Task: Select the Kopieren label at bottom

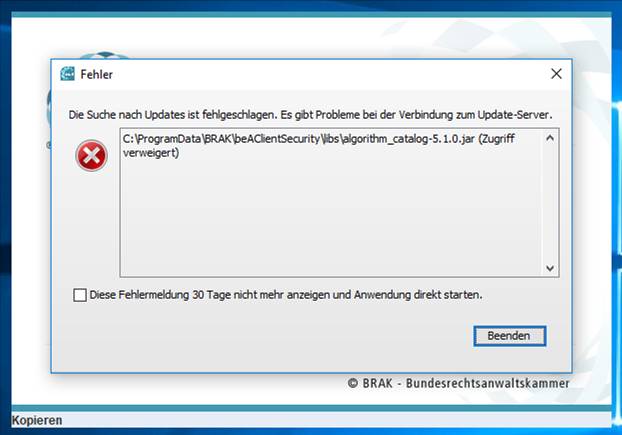Action: tap(37, 420)
